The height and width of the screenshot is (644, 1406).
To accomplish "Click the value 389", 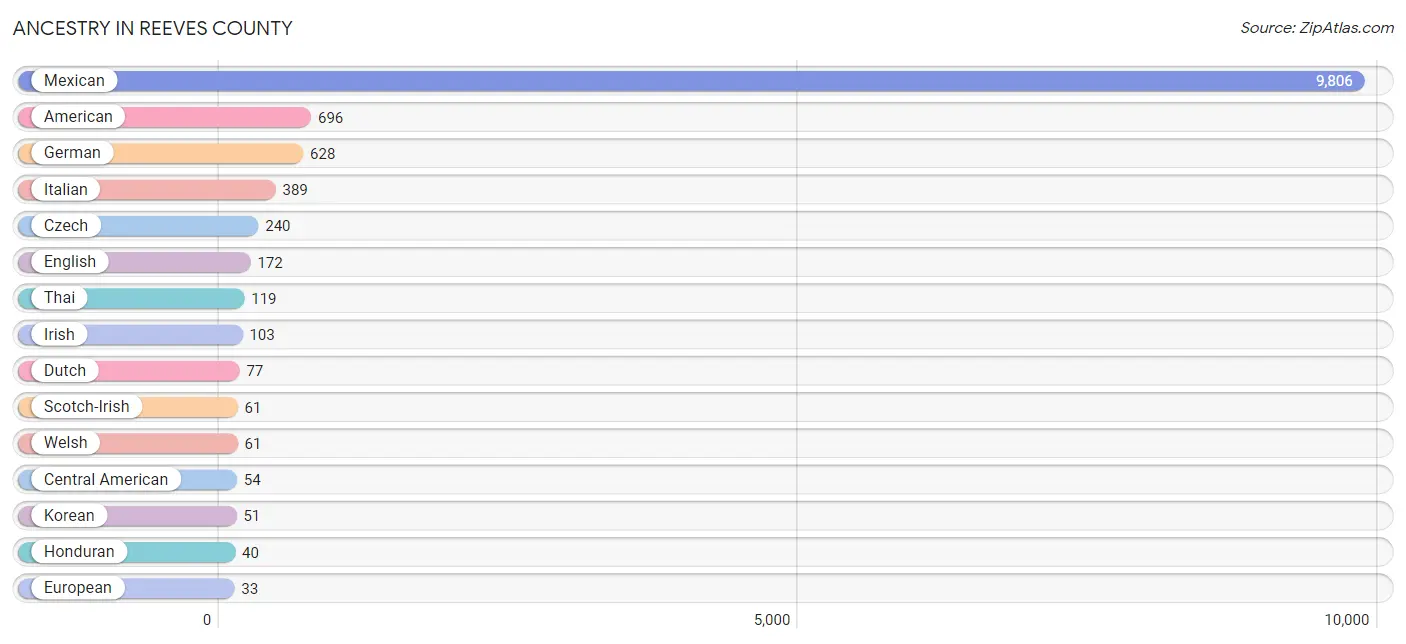I will (x=295, y=190).
